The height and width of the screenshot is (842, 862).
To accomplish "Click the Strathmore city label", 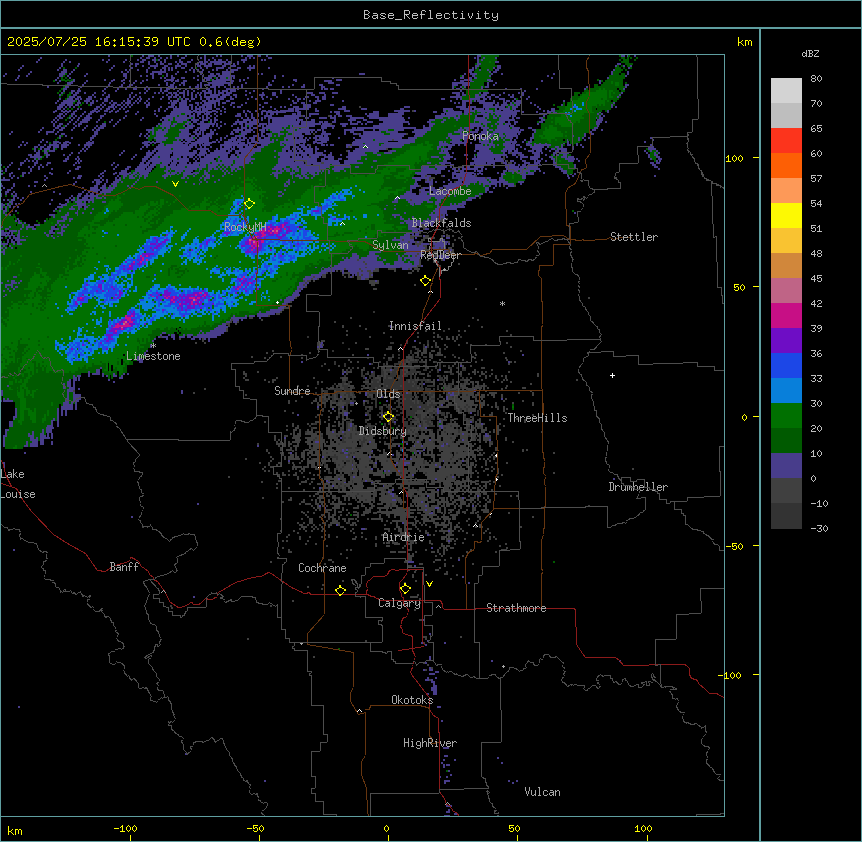I will tap(516, 608).
